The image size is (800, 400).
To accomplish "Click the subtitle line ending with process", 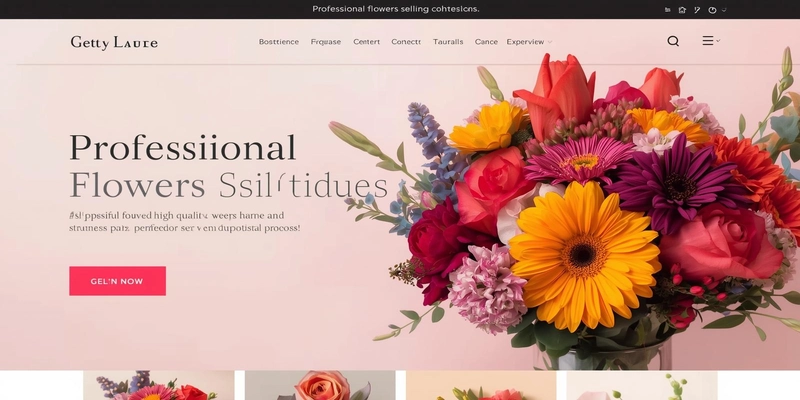I will click(x=184, y=228).
